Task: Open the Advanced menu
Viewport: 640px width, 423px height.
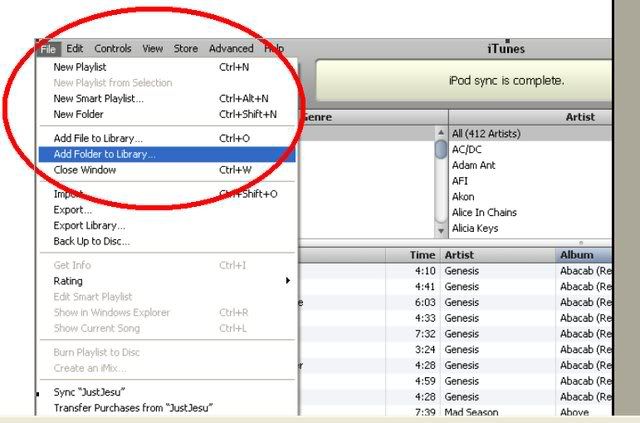Action: tap(230, 48)
